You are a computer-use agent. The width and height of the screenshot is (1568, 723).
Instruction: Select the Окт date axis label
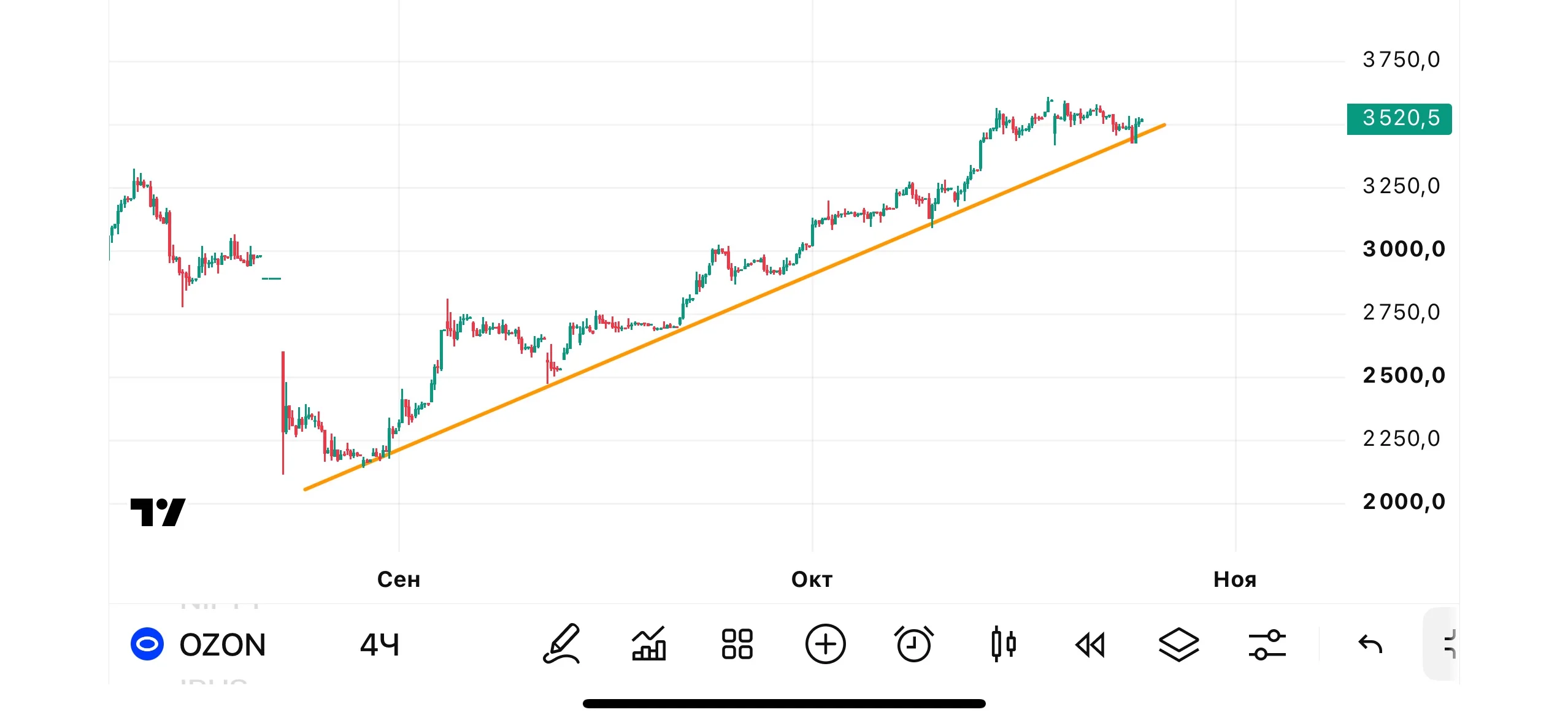point(812,580)
